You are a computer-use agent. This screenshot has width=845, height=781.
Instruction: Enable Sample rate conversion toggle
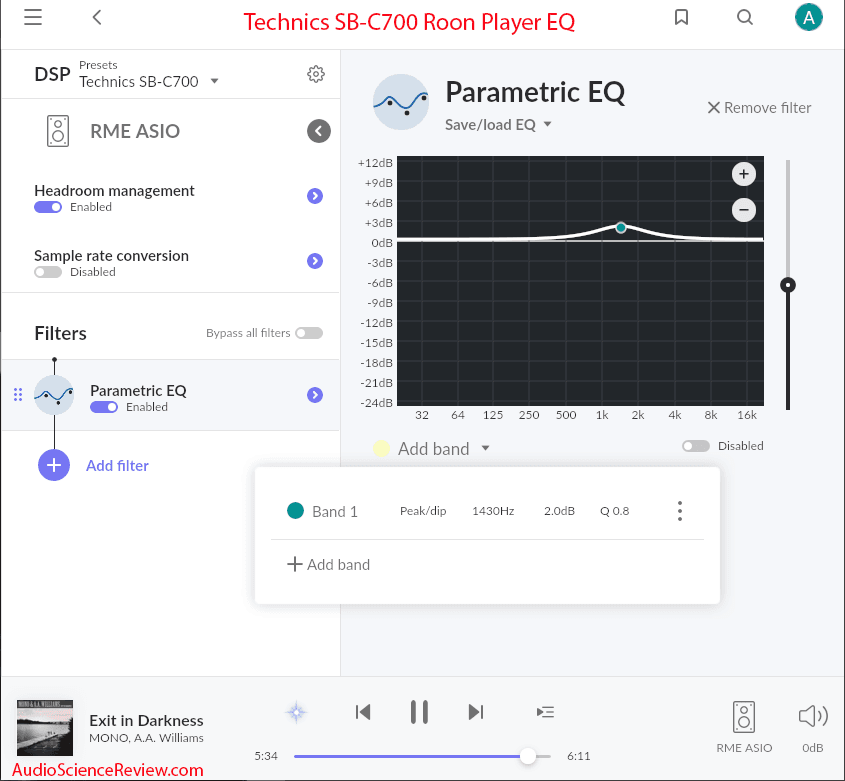tap(48, 272)
